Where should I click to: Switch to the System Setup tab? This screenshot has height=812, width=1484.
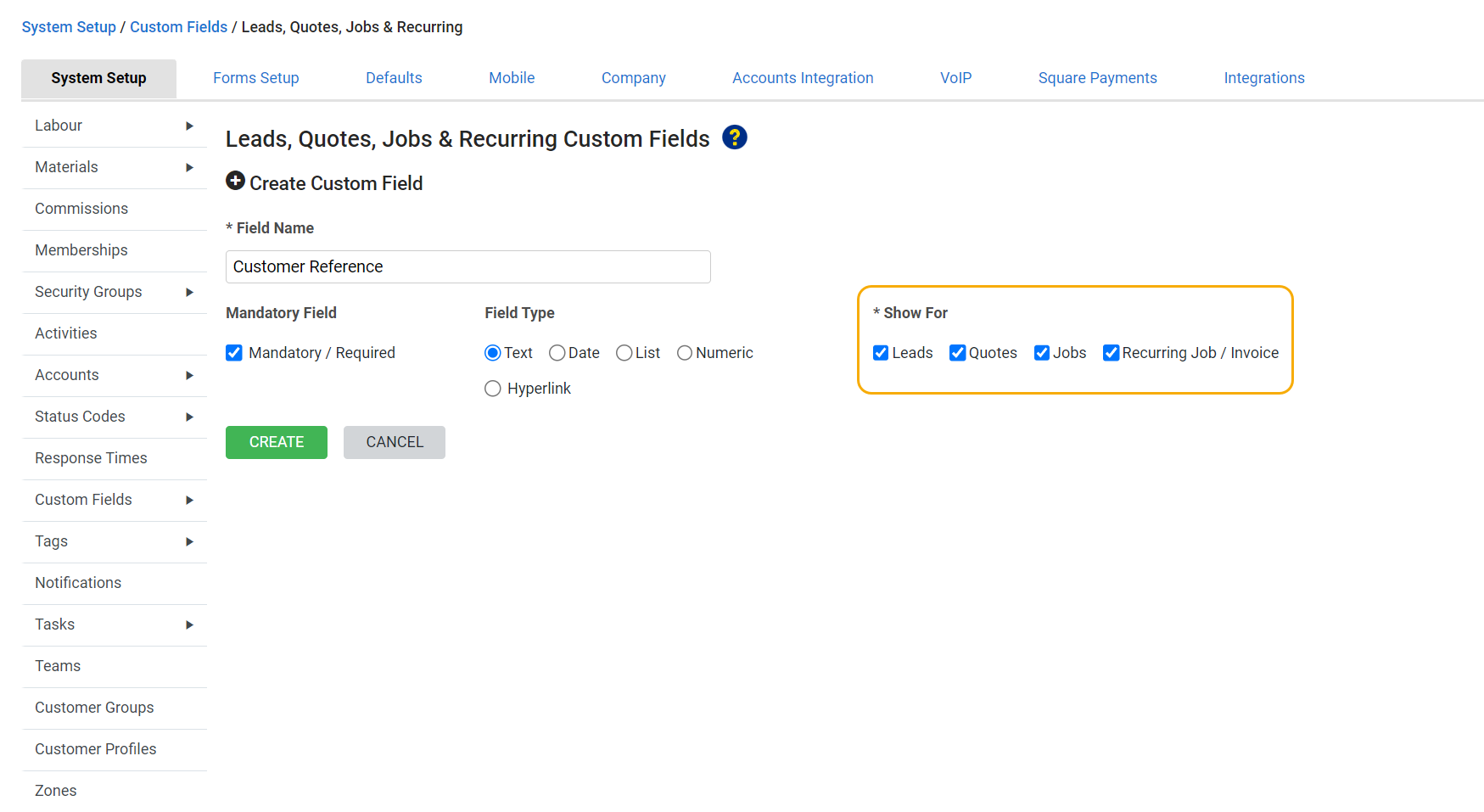(98, 78)
